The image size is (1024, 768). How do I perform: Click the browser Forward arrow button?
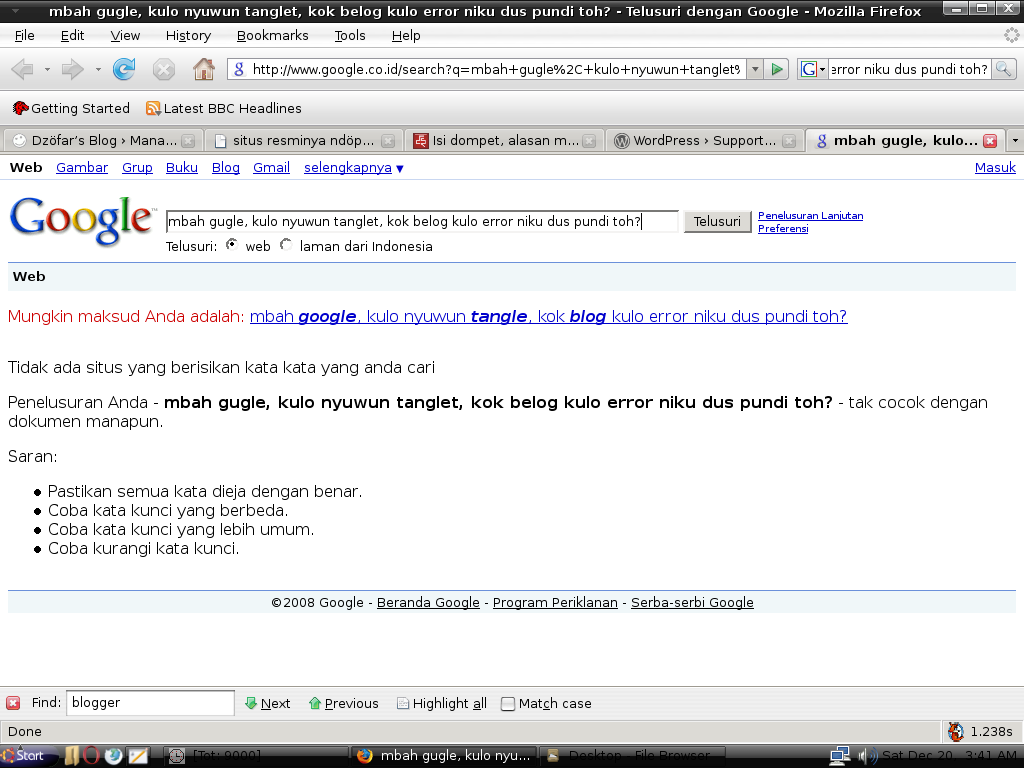point(72,69)
